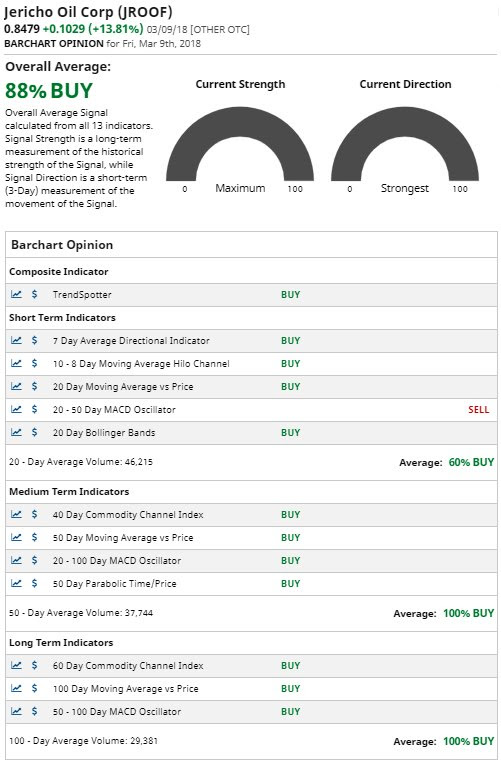This screenshot has width=501, height=764.
Task: Click the 100% BUY long term average
Action: (x=468, y=742)
